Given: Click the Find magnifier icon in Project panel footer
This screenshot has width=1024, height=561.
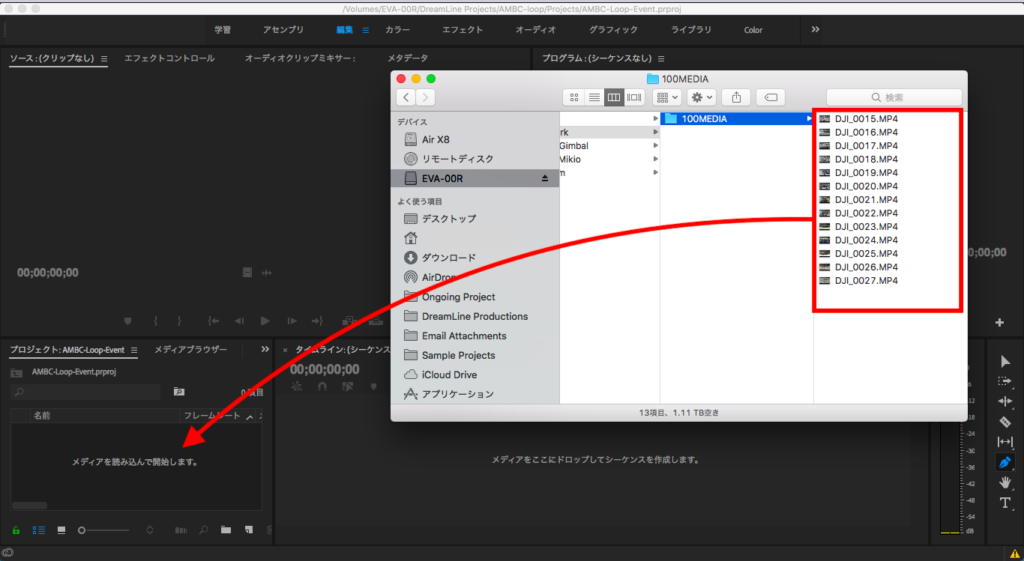Looking at the screenshot, I should [204, 530].
